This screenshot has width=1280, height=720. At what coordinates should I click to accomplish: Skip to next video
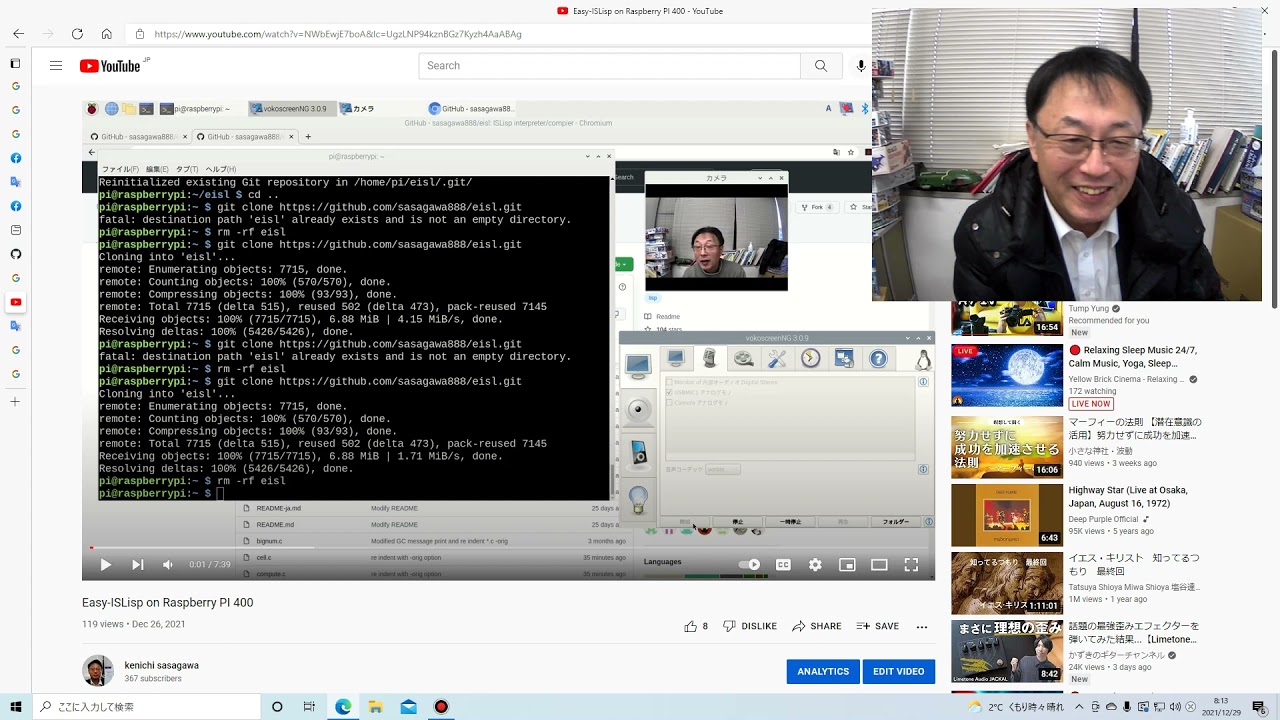(137, 565)
